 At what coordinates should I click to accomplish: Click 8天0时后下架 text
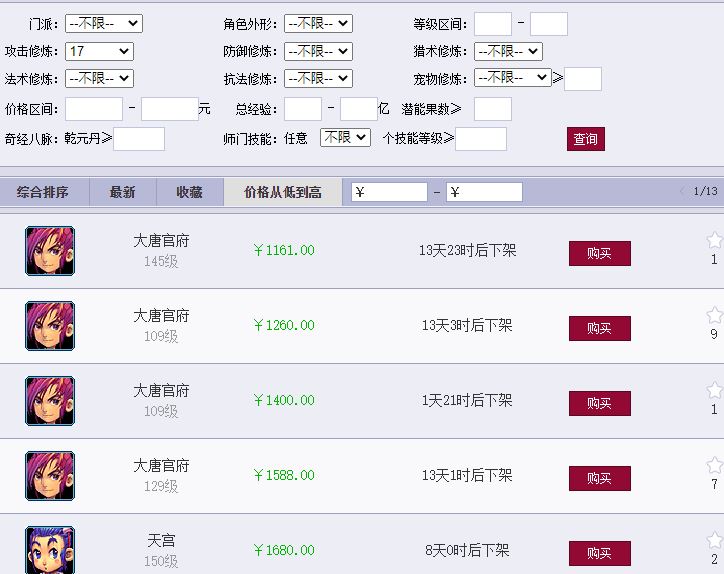point(467,550)
